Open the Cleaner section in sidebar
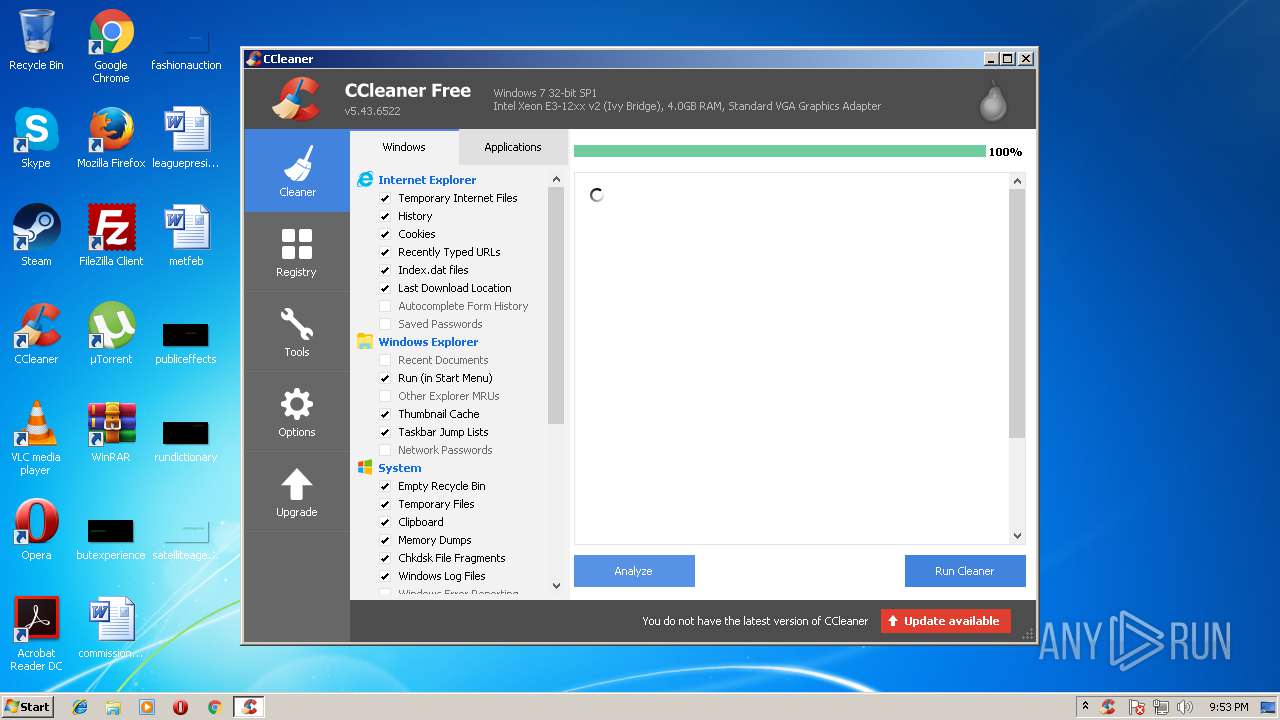Viewport: 1280px width, 720px height. coord(297,171)
